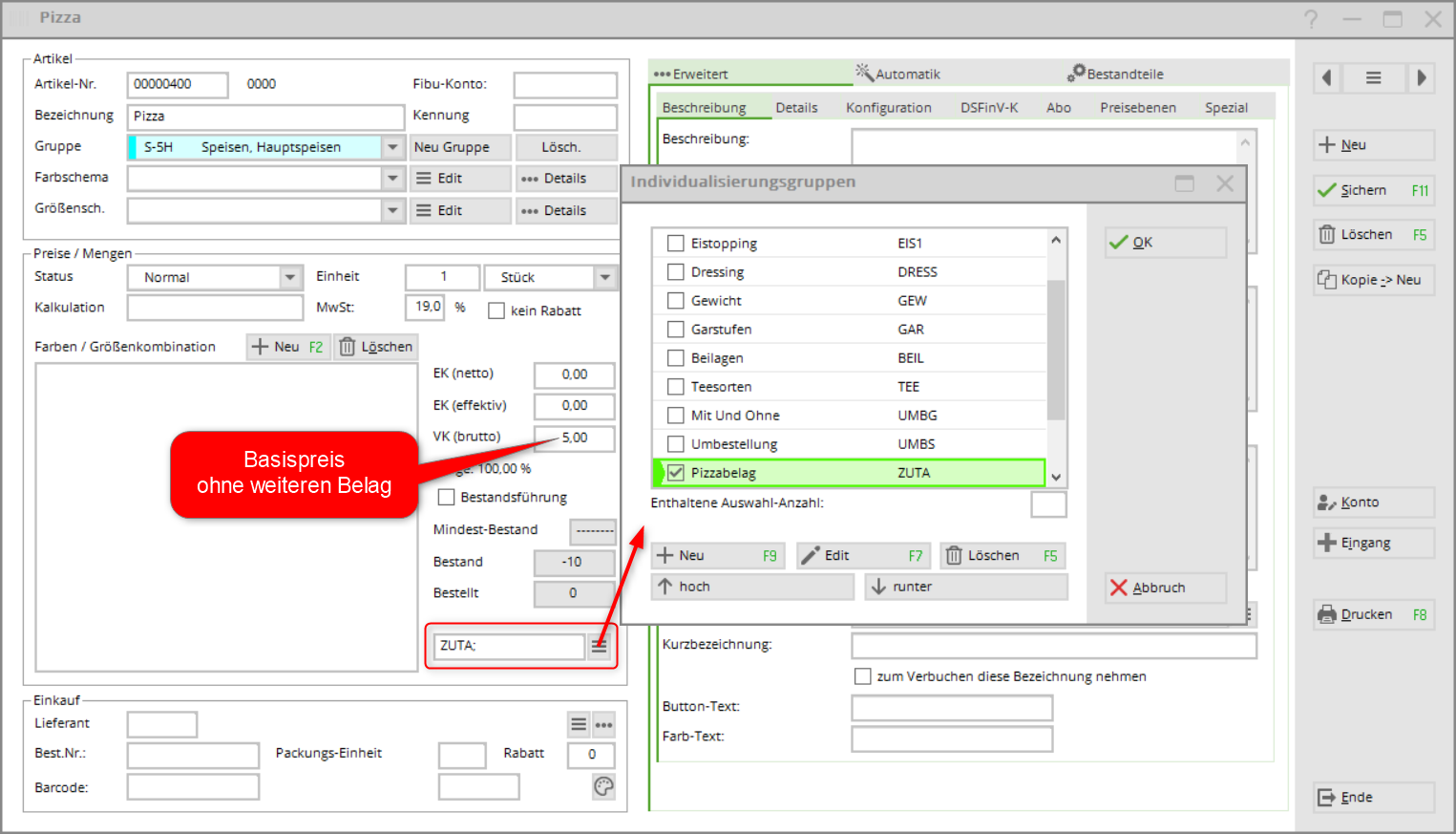The image size is (1456, 834).
Task: Click the color palette icon near Barcode
Action: point(603,786)
